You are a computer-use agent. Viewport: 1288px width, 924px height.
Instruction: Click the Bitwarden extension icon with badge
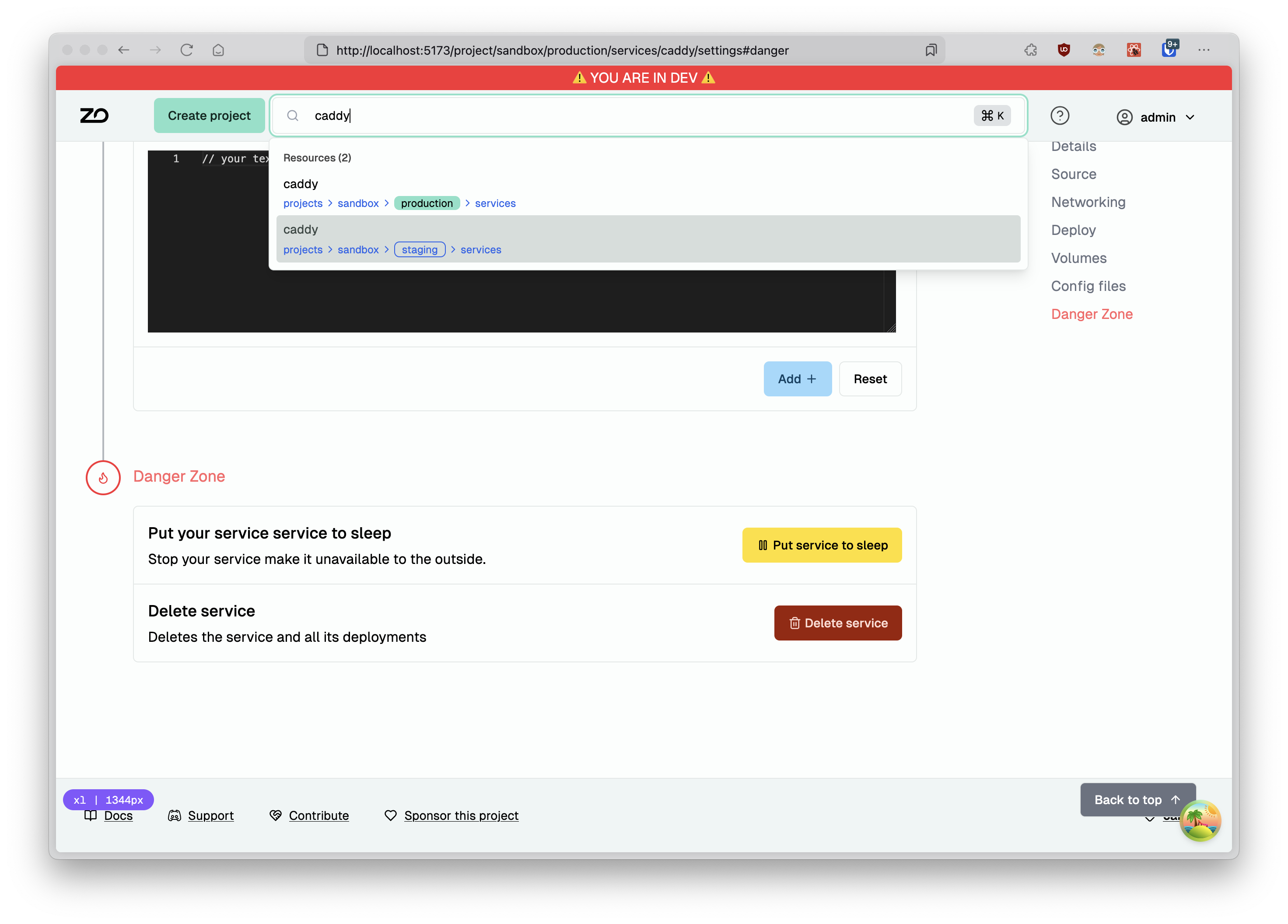[x=1170, y=49]
